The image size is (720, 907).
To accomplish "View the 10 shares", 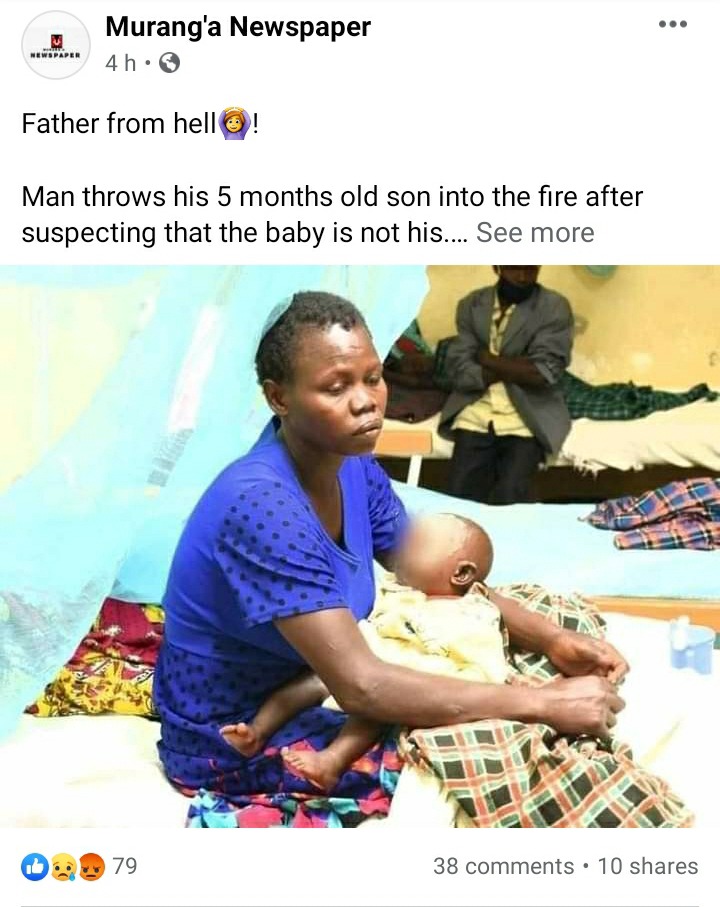I will coord(648,866).
